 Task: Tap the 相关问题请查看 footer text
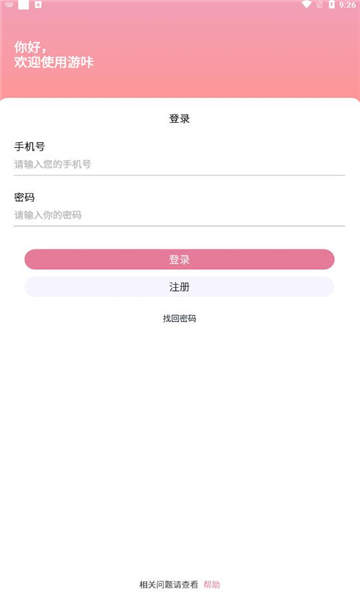point(169,584)
